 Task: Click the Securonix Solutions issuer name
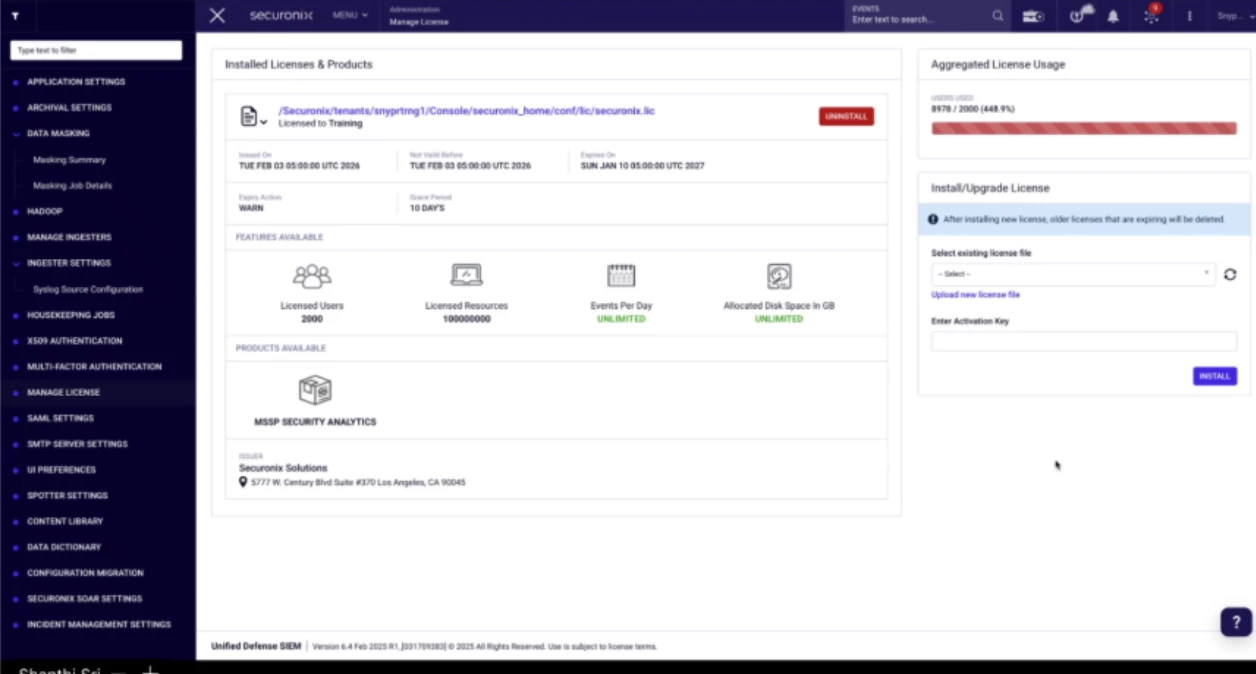coord(283,468)
